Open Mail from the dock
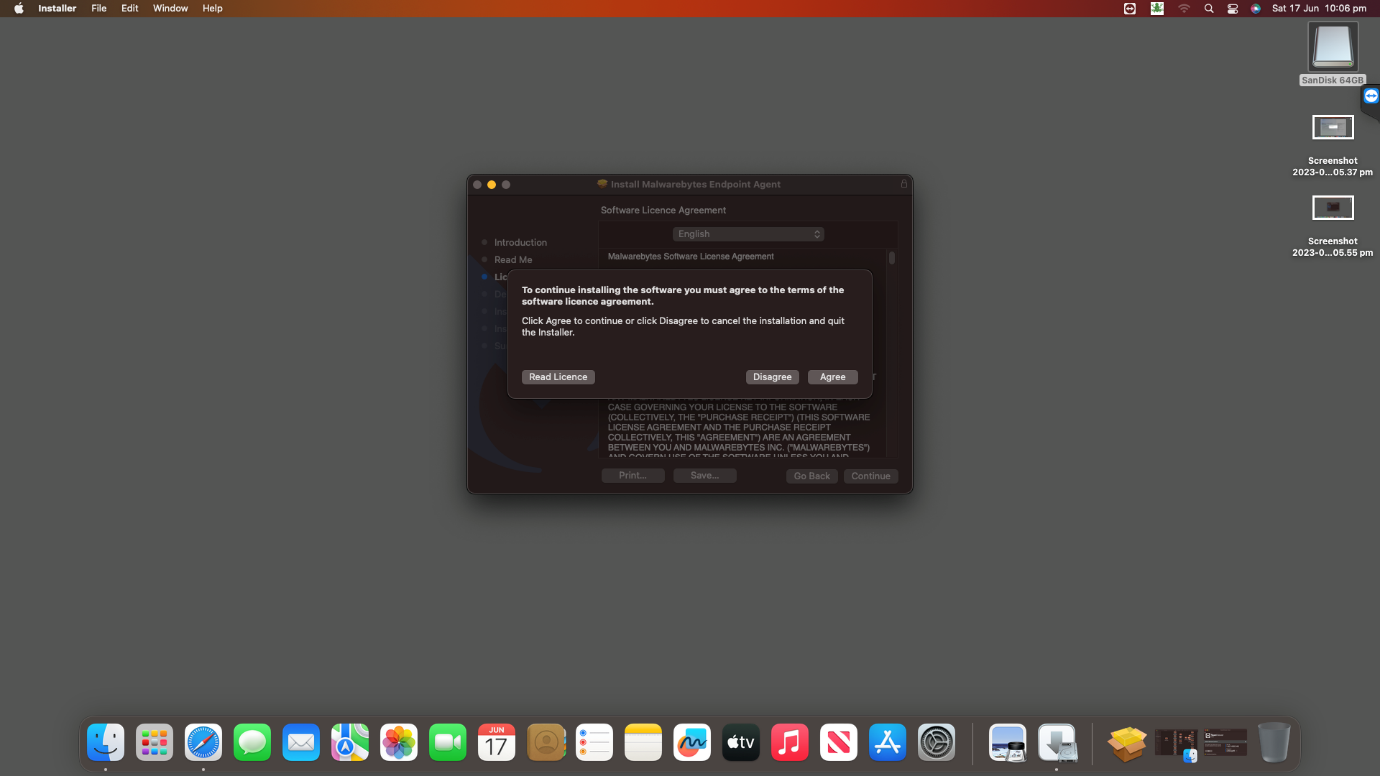 pyautogui.click(x=301, y=742)
